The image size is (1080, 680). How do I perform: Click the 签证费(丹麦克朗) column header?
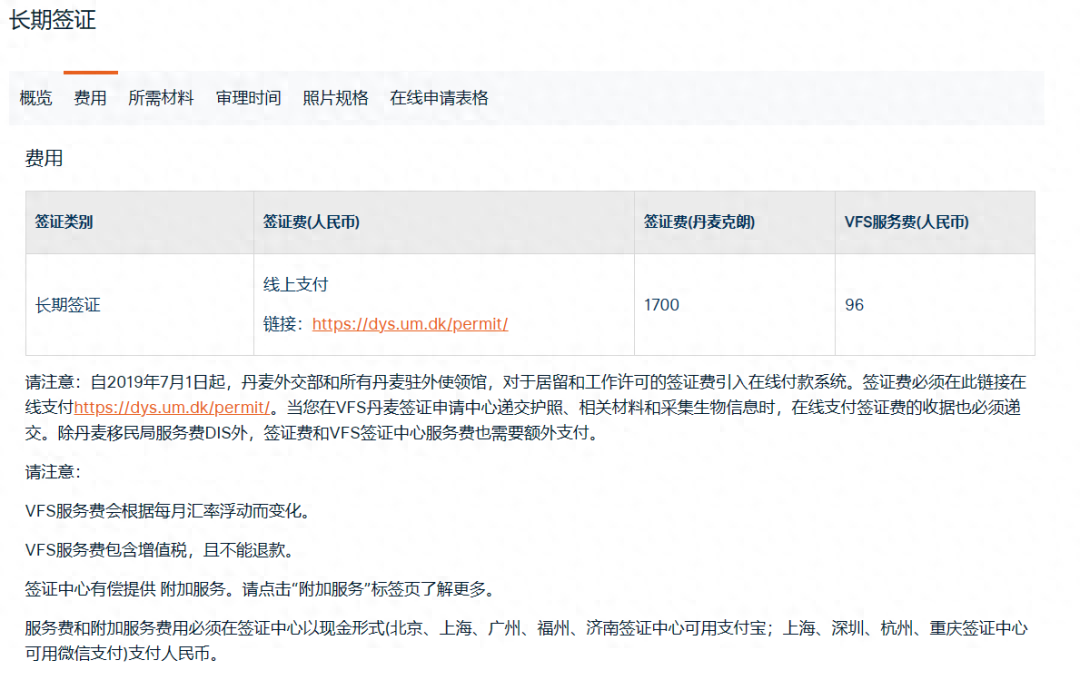tap(703, 222)
